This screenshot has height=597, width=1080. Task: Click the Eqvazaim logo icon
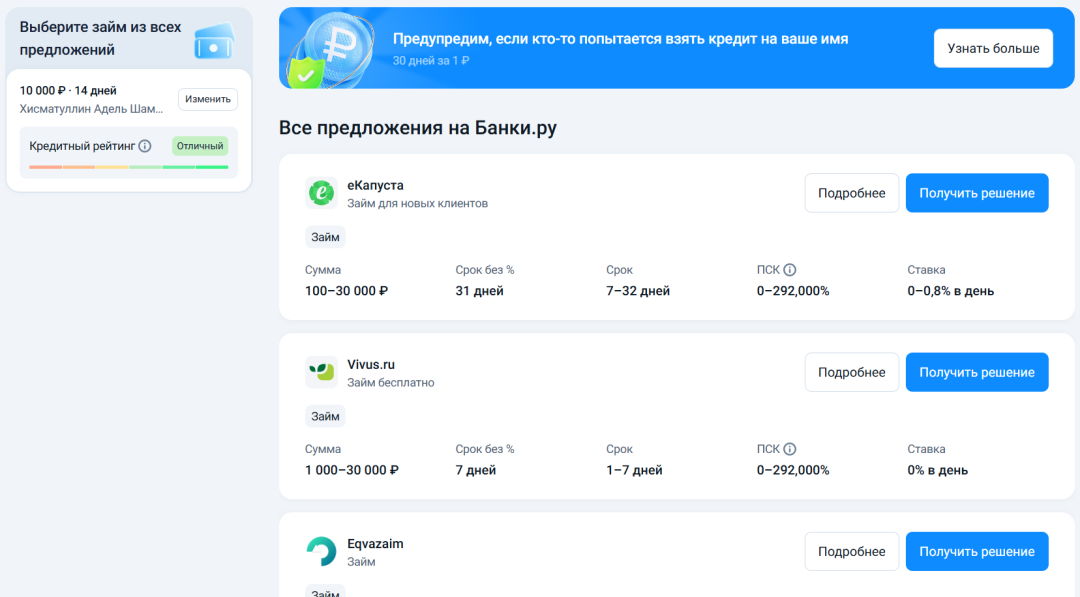(321, 551)
